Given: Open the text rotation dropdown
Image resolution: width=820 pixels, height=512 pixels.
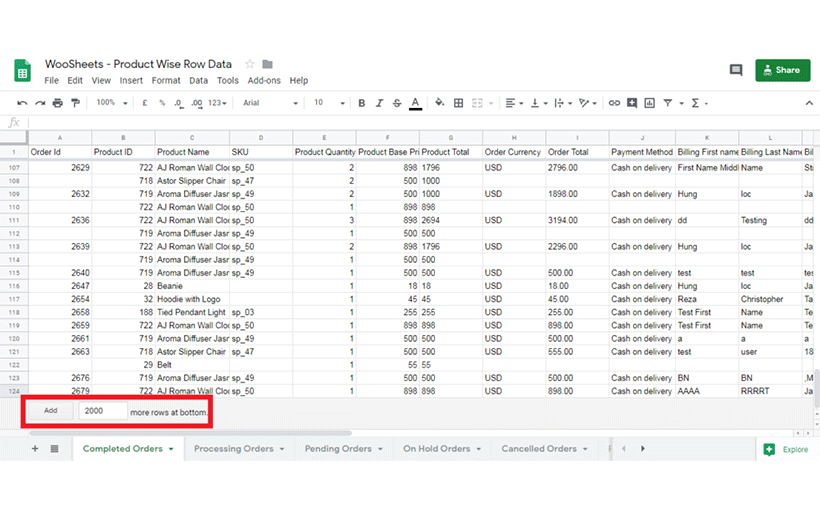Looking at the screenshot, I should click(x=587, y=103).
